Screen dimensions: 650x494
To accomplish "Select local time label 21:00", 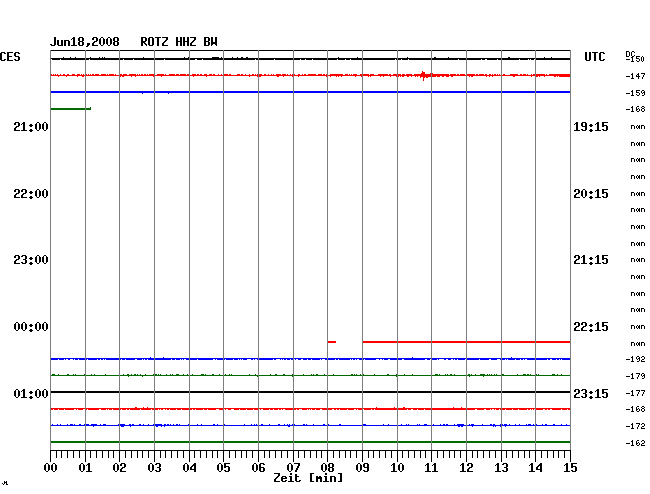I will (31, 127).
